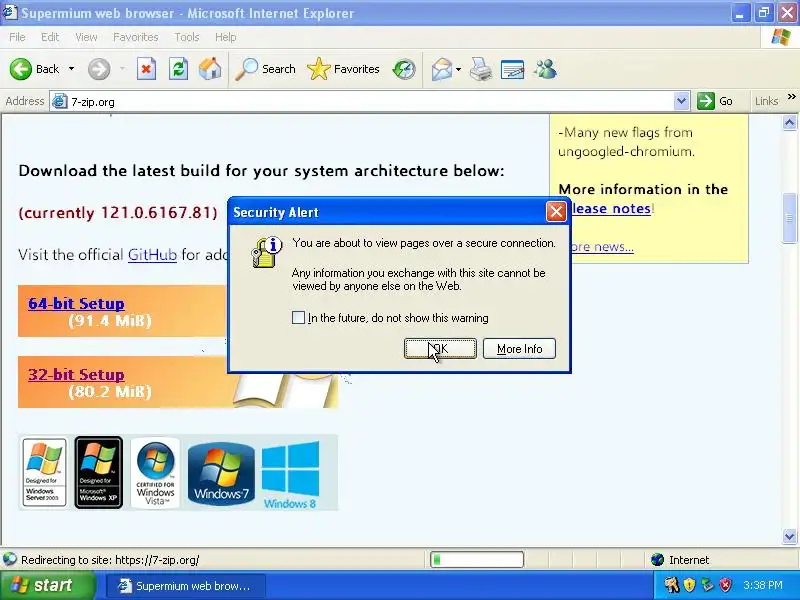This screenshot has height=600, width=800.
Task: Click the Internet Explorer title bar icon
Action: [10, 12]
